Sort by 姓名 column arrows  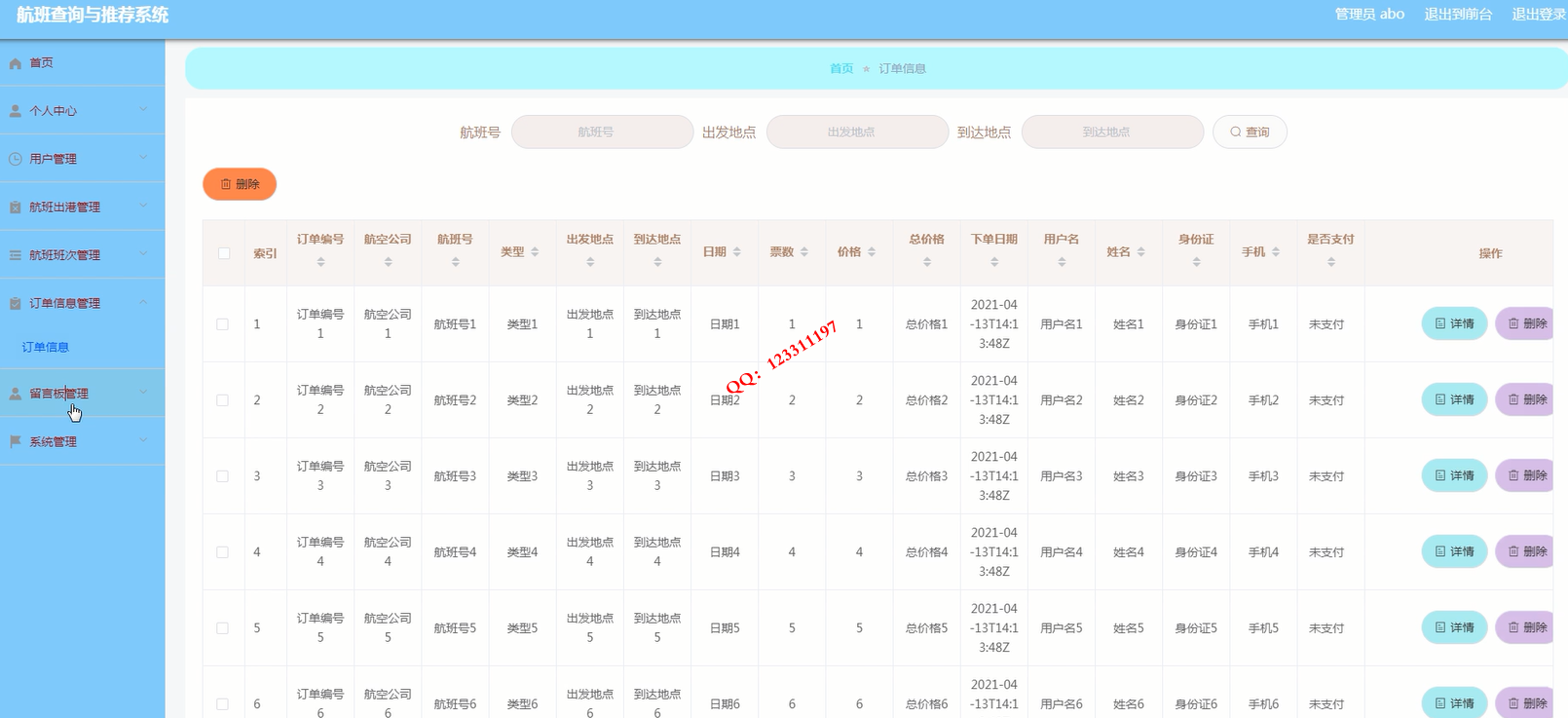pyautogui.click(x=1141, y=252)
